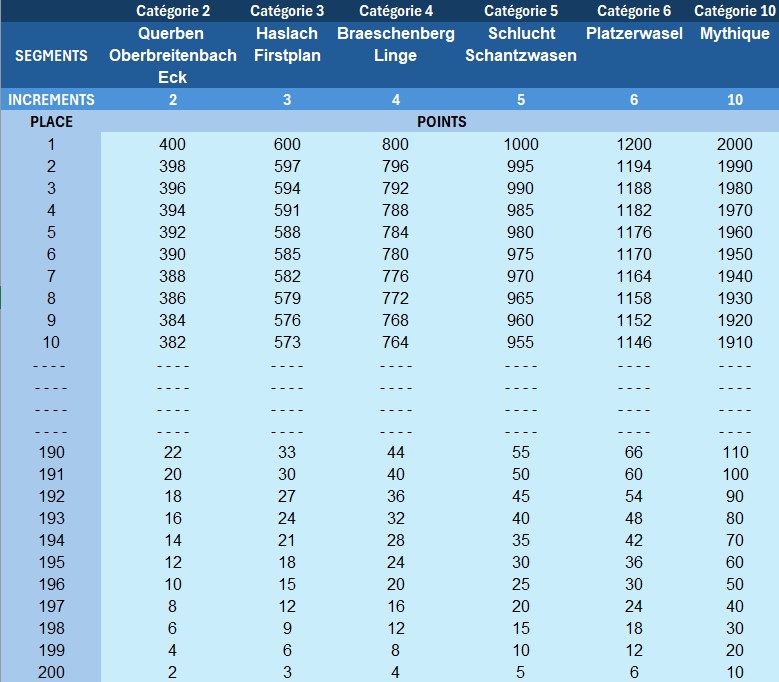Select cell with value 1940
This screenshot has width=779, height=682.
735,276
